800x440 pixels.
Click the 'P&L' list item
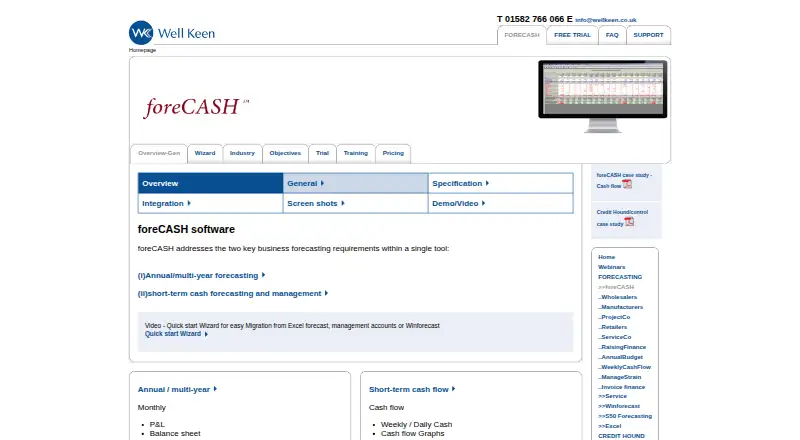pyautogui.click(x=157, y=425)
